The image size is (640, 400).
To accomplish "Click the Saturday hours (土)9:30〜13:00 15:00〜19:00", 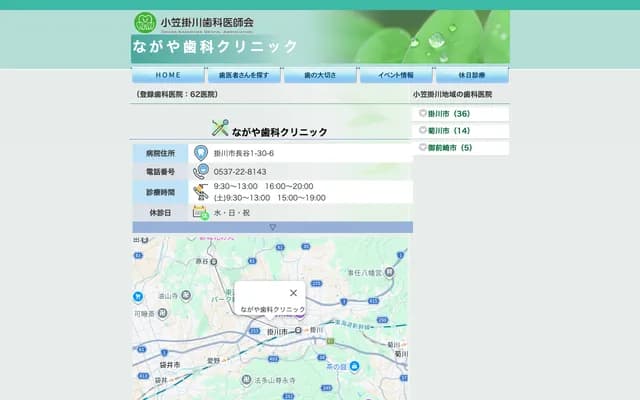I will coord(269,198).
